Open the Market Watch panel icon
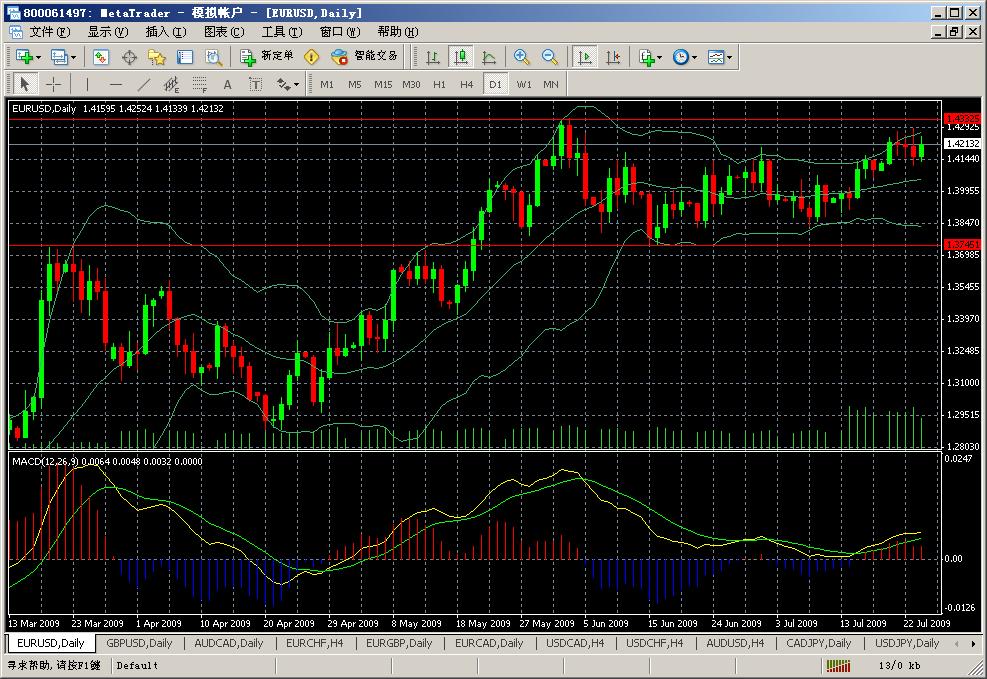 click(101, 57)
